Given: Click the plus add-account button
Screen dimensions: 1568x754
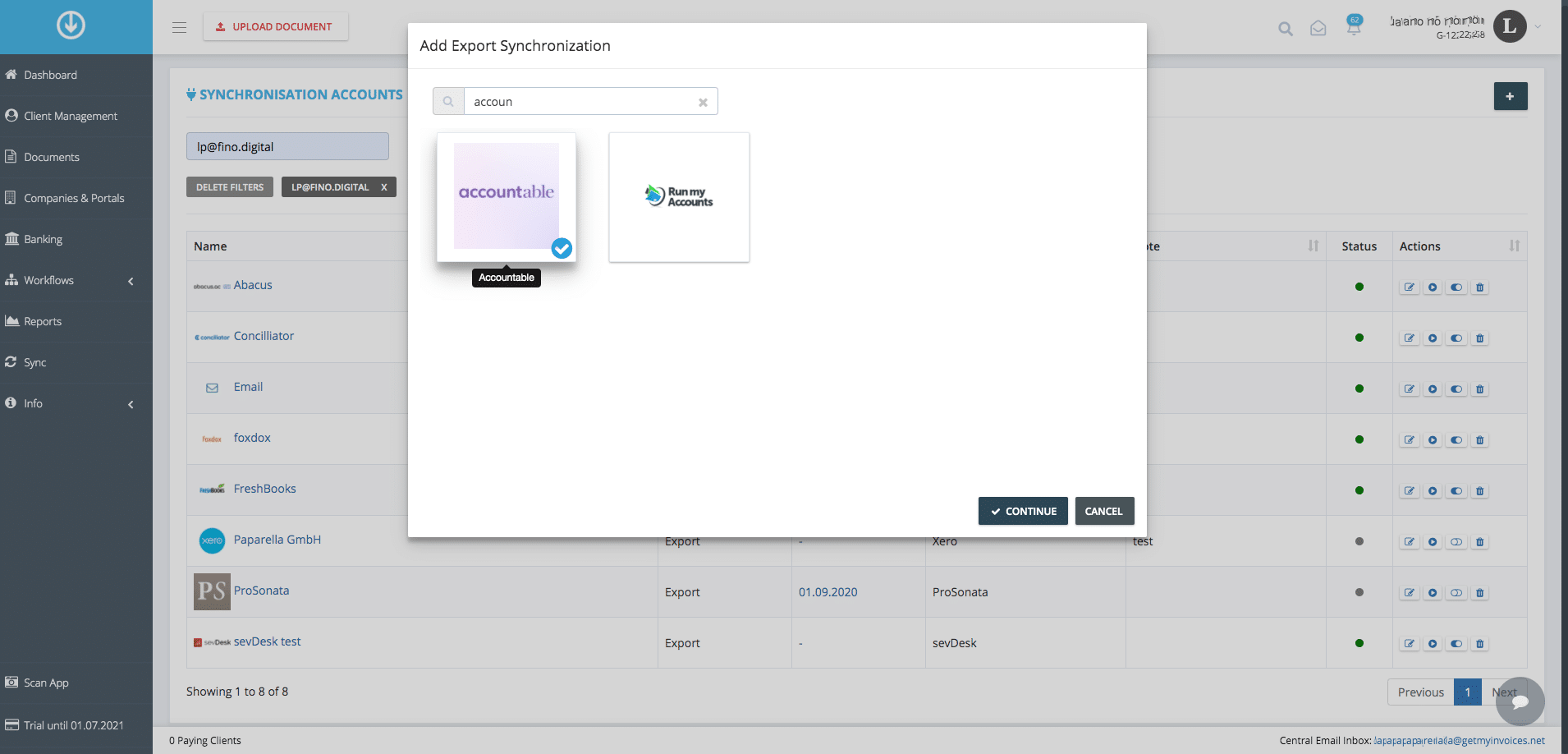Looking at the screenshot, I should pyautogui.click(x=1511, y=96).
